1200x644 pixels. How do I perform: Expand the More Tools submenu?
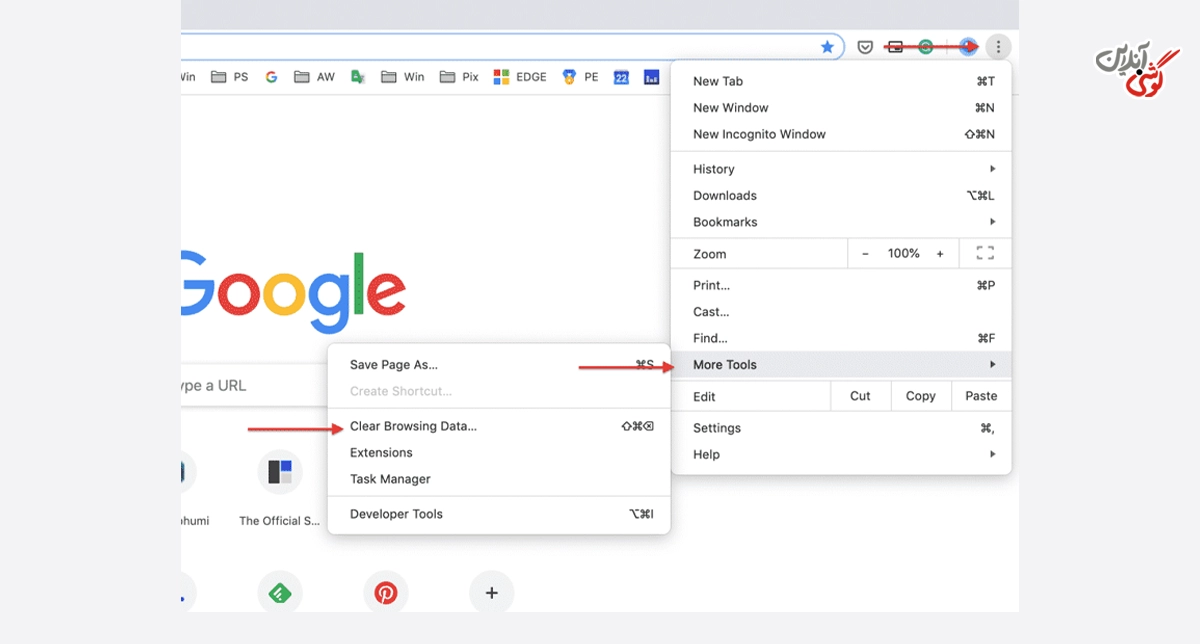(841, 364)
